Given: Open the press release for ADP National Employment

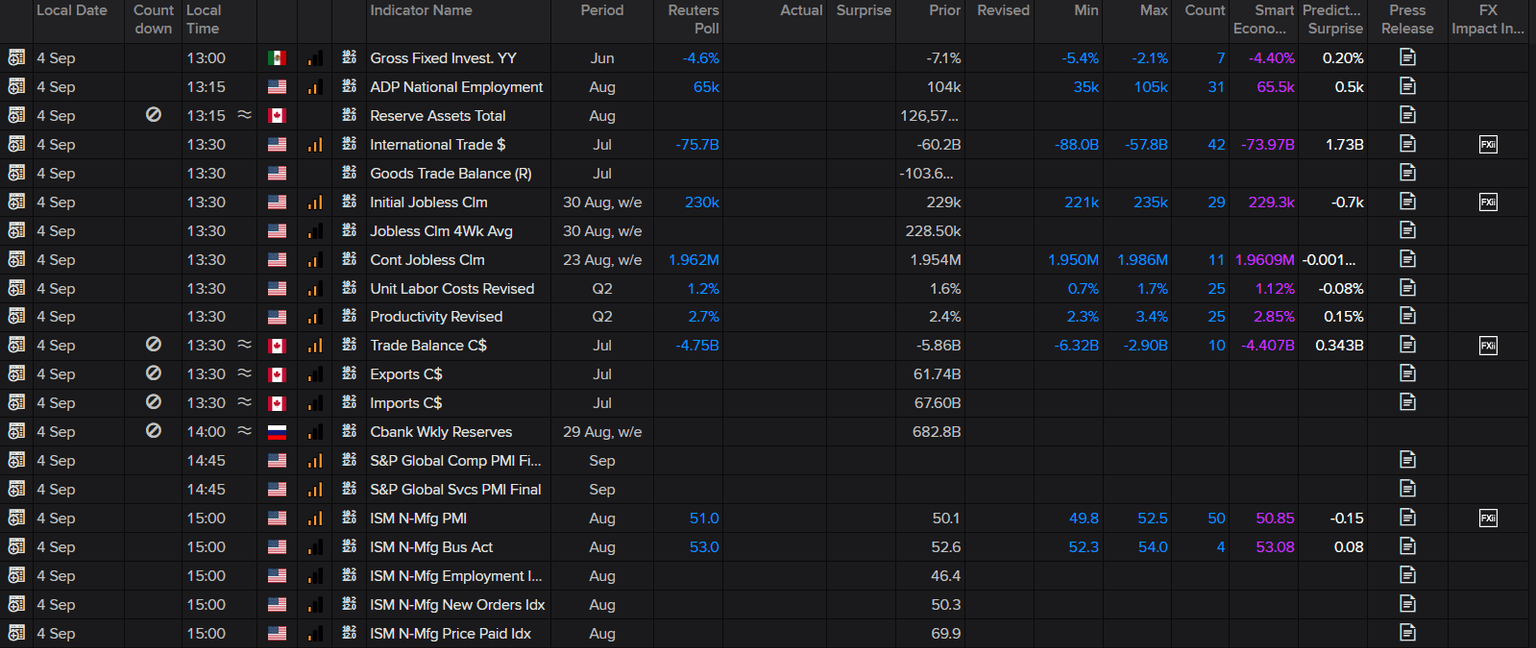Looking at the screenshot, I should [x=1407, y=87].
